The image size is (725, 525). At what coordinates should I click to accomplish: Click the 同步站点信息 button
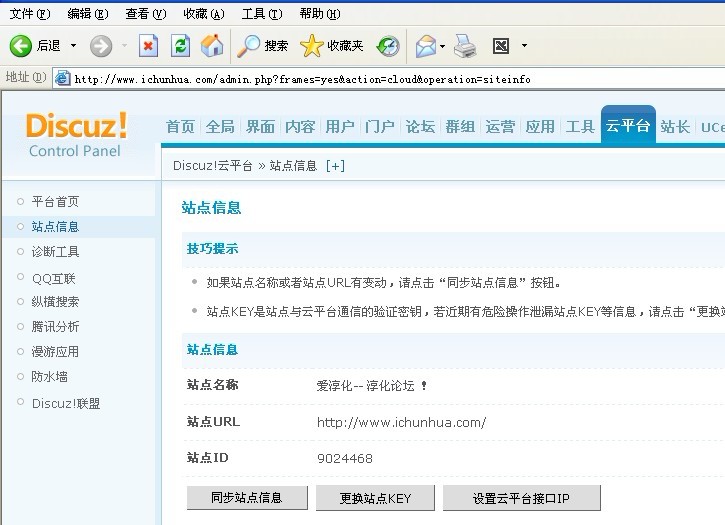(247, 497)
